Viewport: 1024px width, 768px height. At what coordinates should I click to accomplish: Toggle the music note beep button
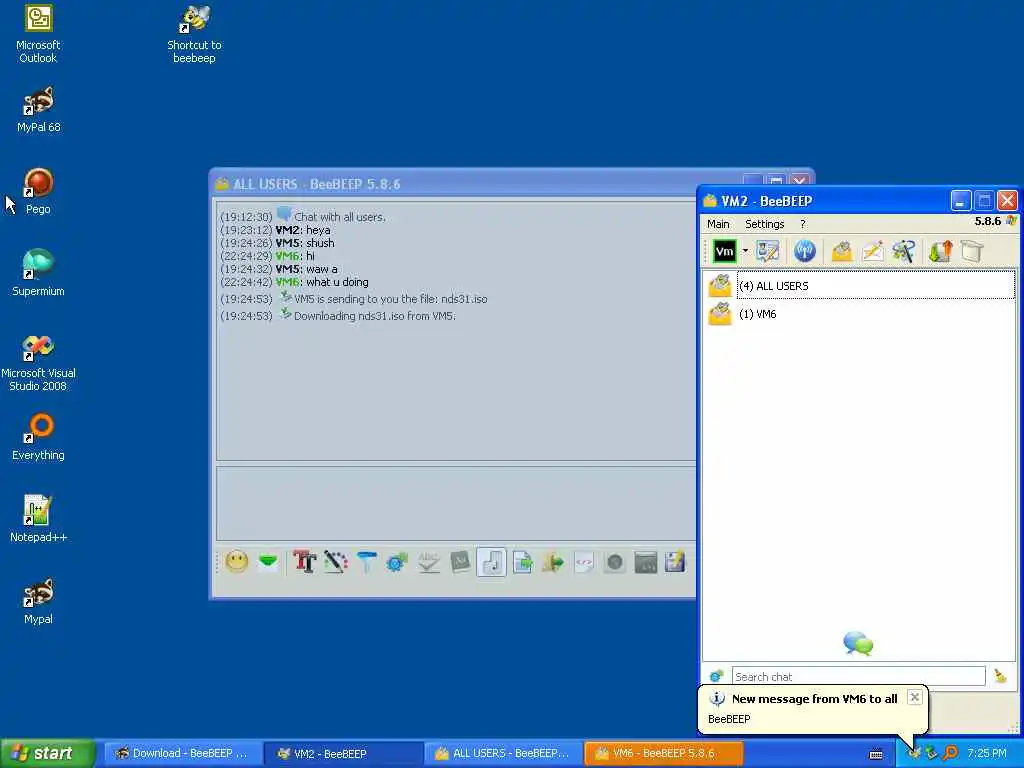pyautogui.click(x=492, y=562)
